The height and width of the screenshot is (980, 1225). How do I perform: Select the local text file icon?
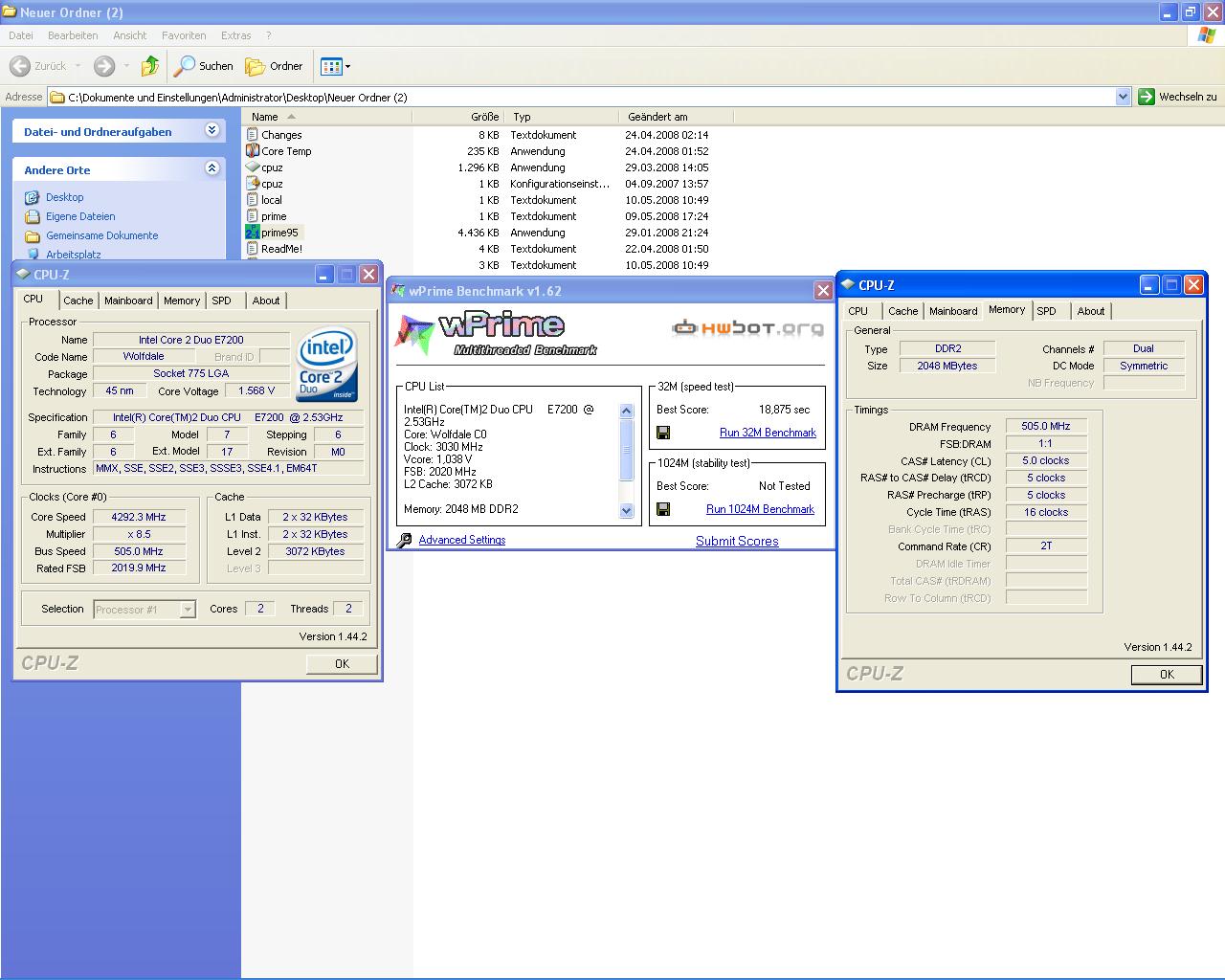pos(253,200)
